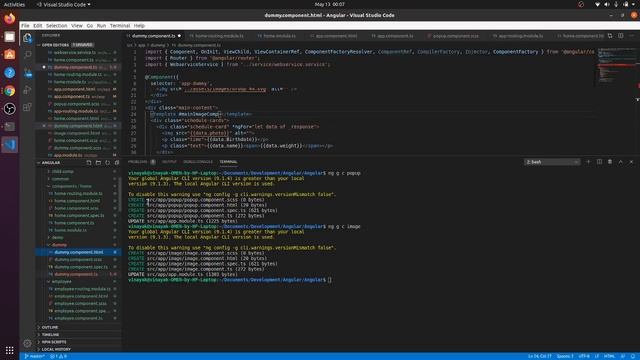The width and height of the screenshot is (640, 360).
Task: Collapse the dummy folder in explorer
Action: coord(59,245)
